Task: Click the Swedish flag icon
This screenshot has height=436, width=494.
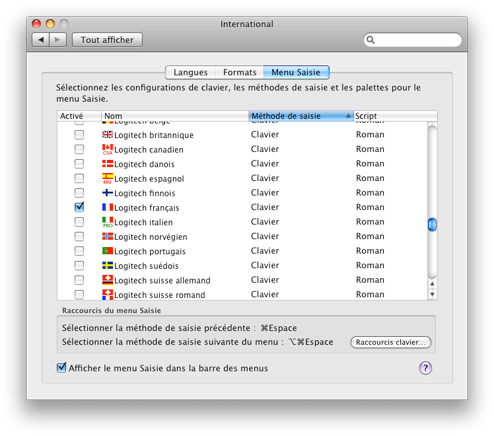Action: 107,265
